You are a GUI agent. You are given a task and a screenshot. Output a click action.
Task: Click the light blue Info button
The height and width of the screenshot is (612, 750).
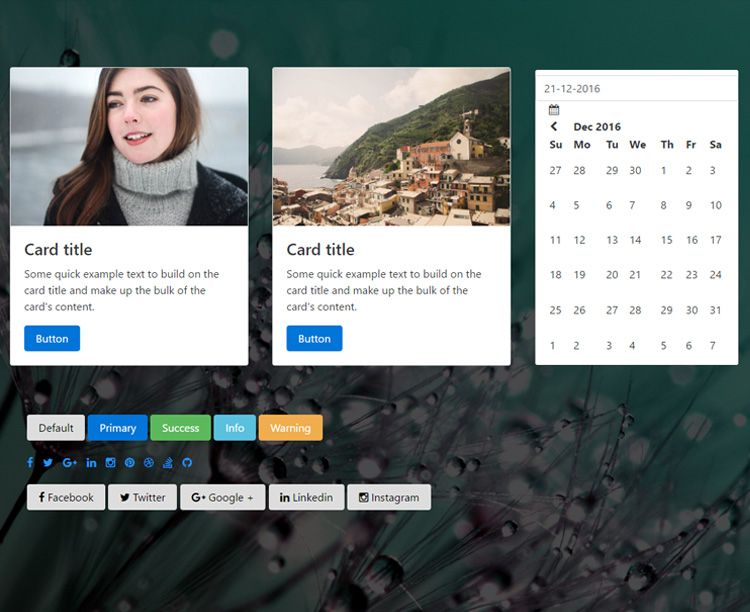coord(235,428)
